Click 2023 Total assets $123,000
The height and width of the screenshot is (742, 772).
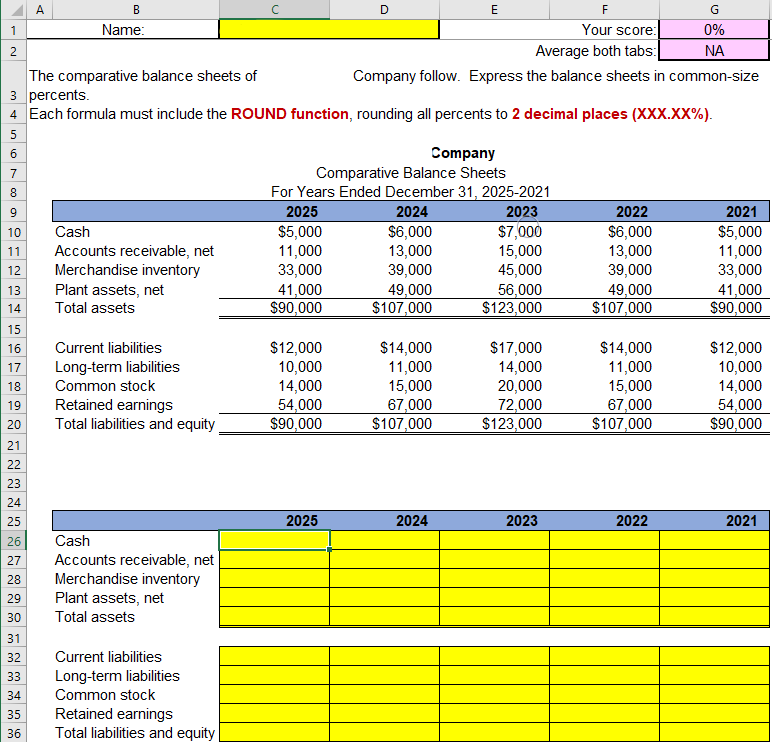click(x=512, y=308)
